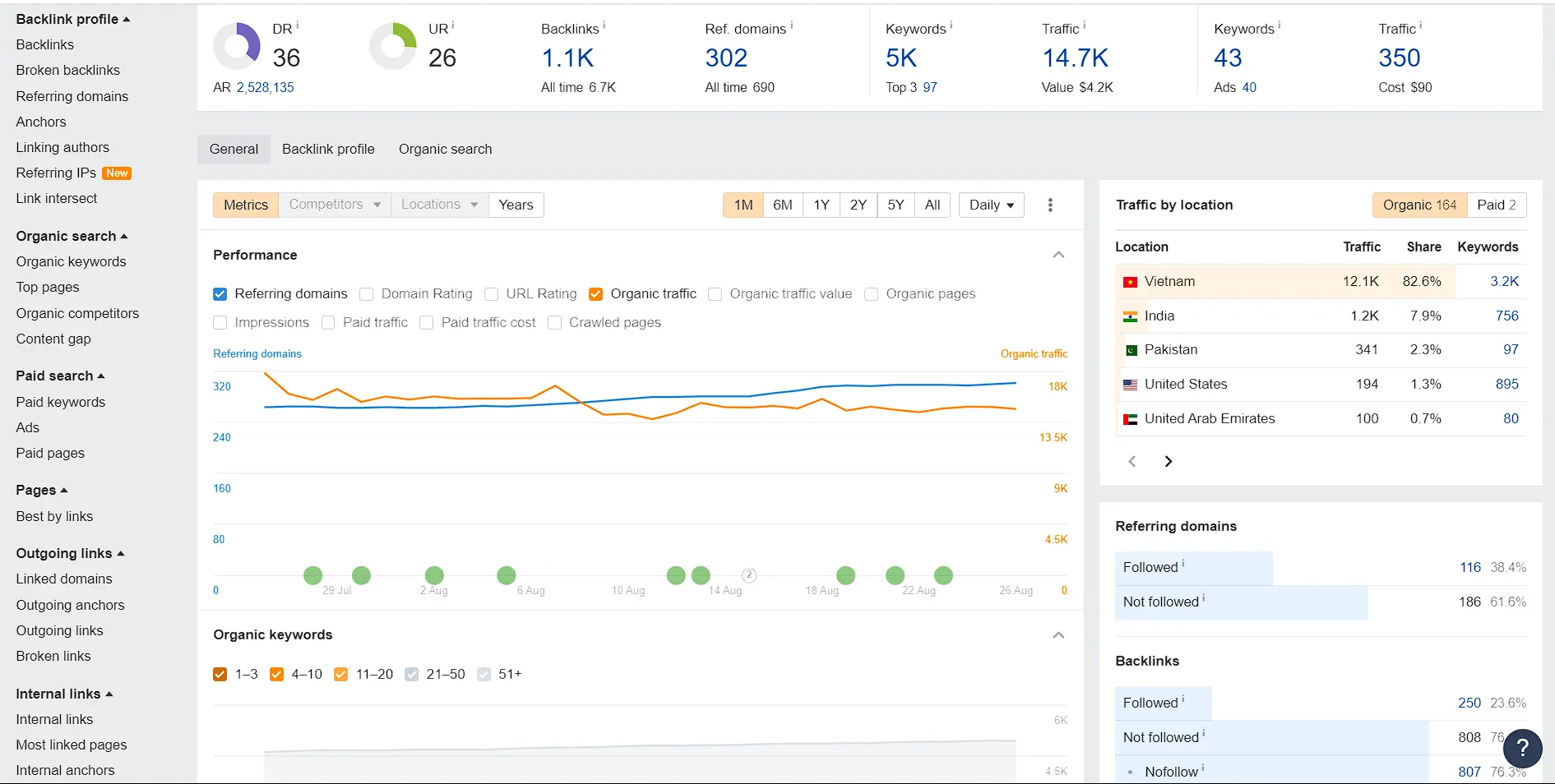Open Content gap in sidebar
The height and width of the screenshot is (784, 1555).
point(53,339)
